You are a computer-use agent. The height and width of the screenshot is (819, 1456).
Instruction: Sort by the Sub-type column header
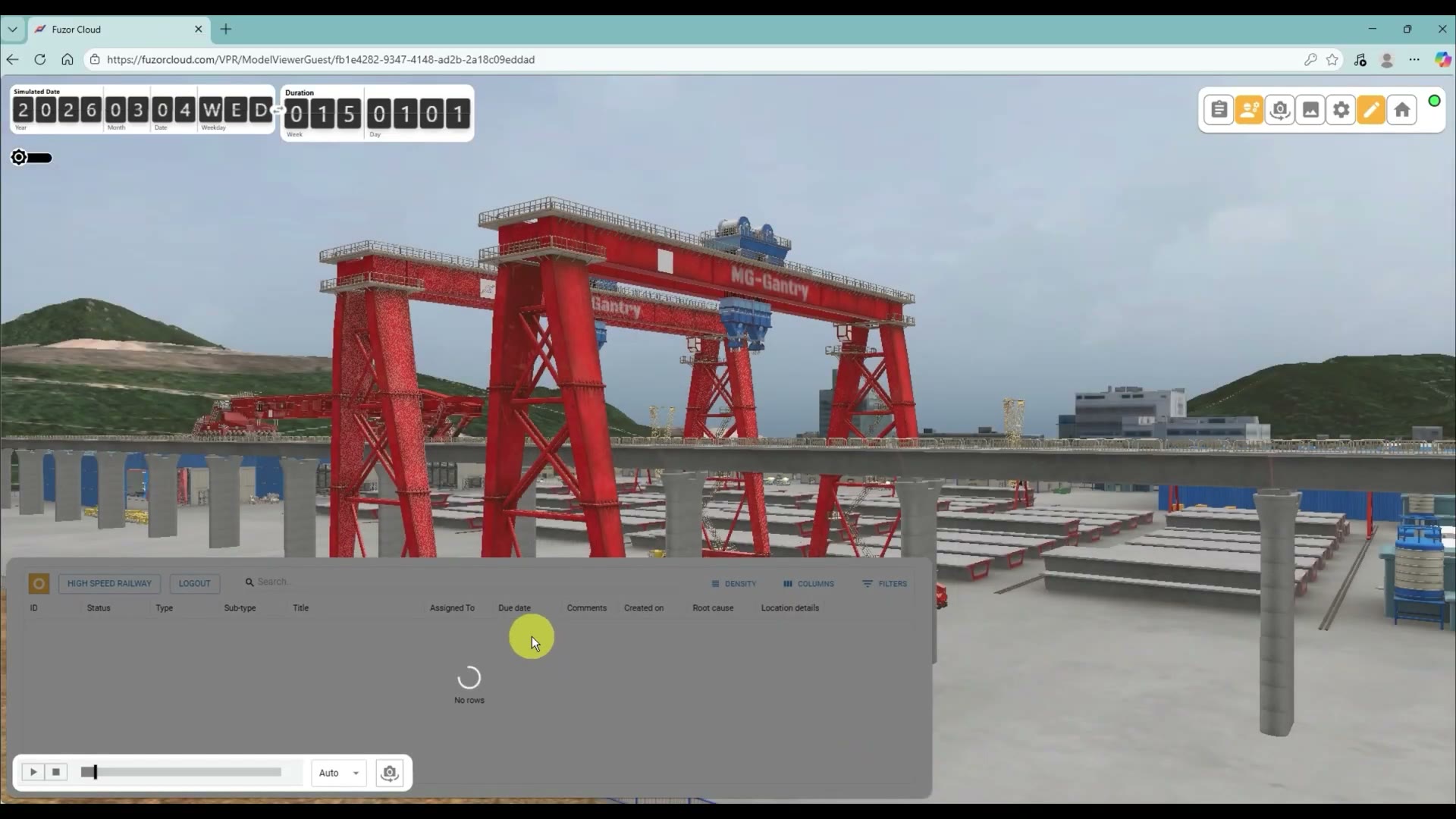pos(240,608)
